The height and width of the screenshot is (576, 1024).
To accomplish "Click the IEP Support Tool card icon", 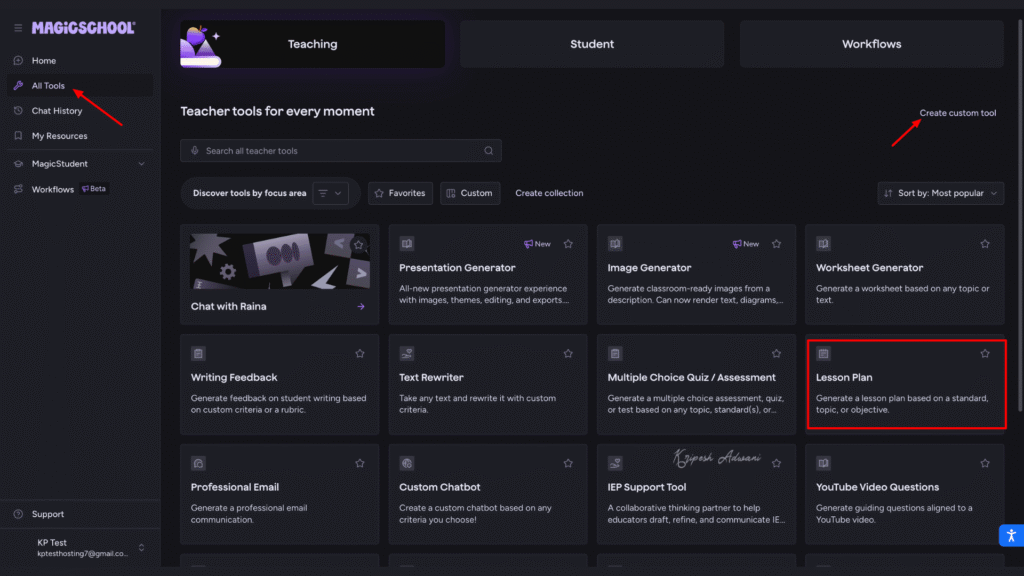I will pyautogui.click(x=615, y=463).
